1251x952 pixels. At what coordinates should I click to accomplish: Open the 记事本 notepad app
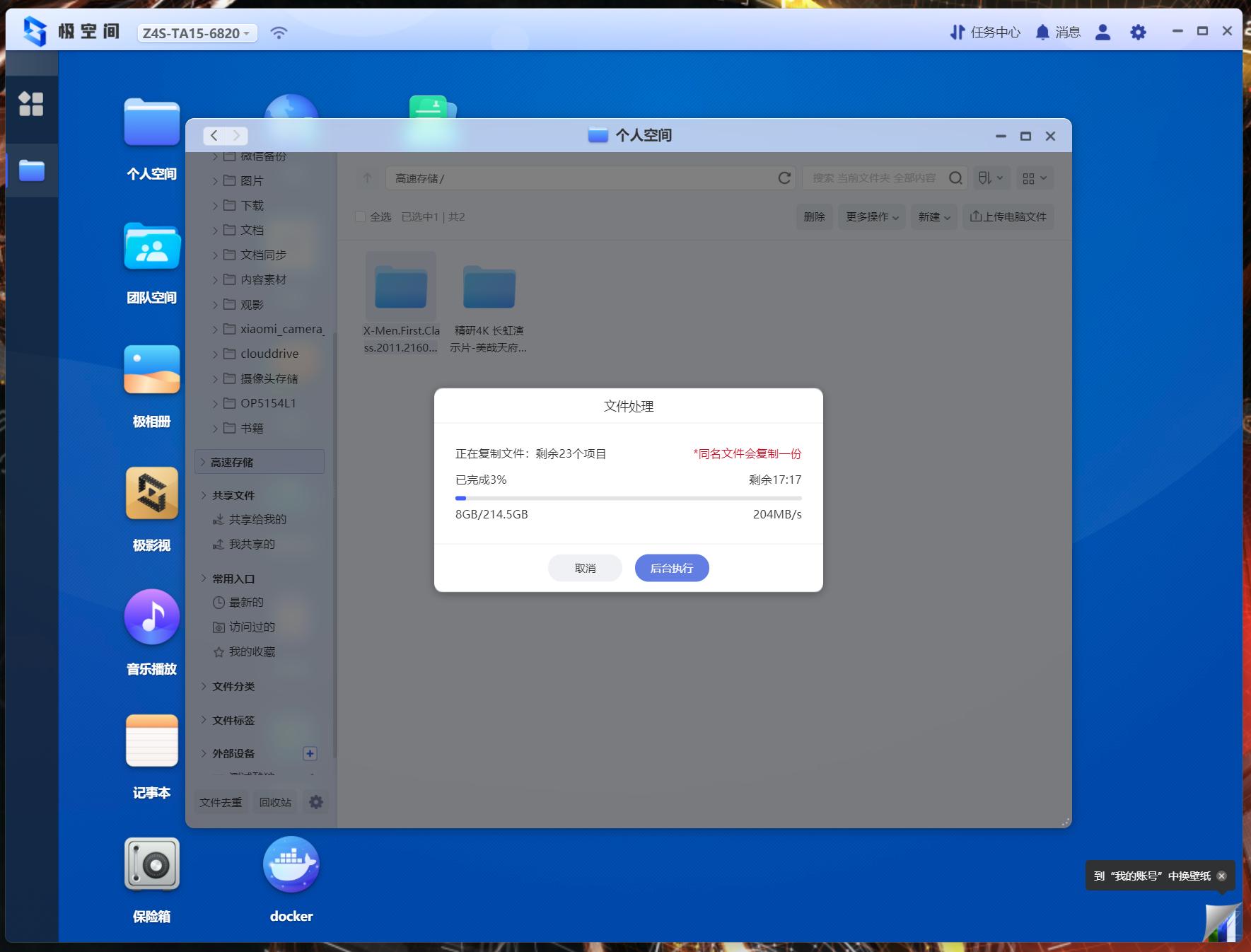[151, 741]
